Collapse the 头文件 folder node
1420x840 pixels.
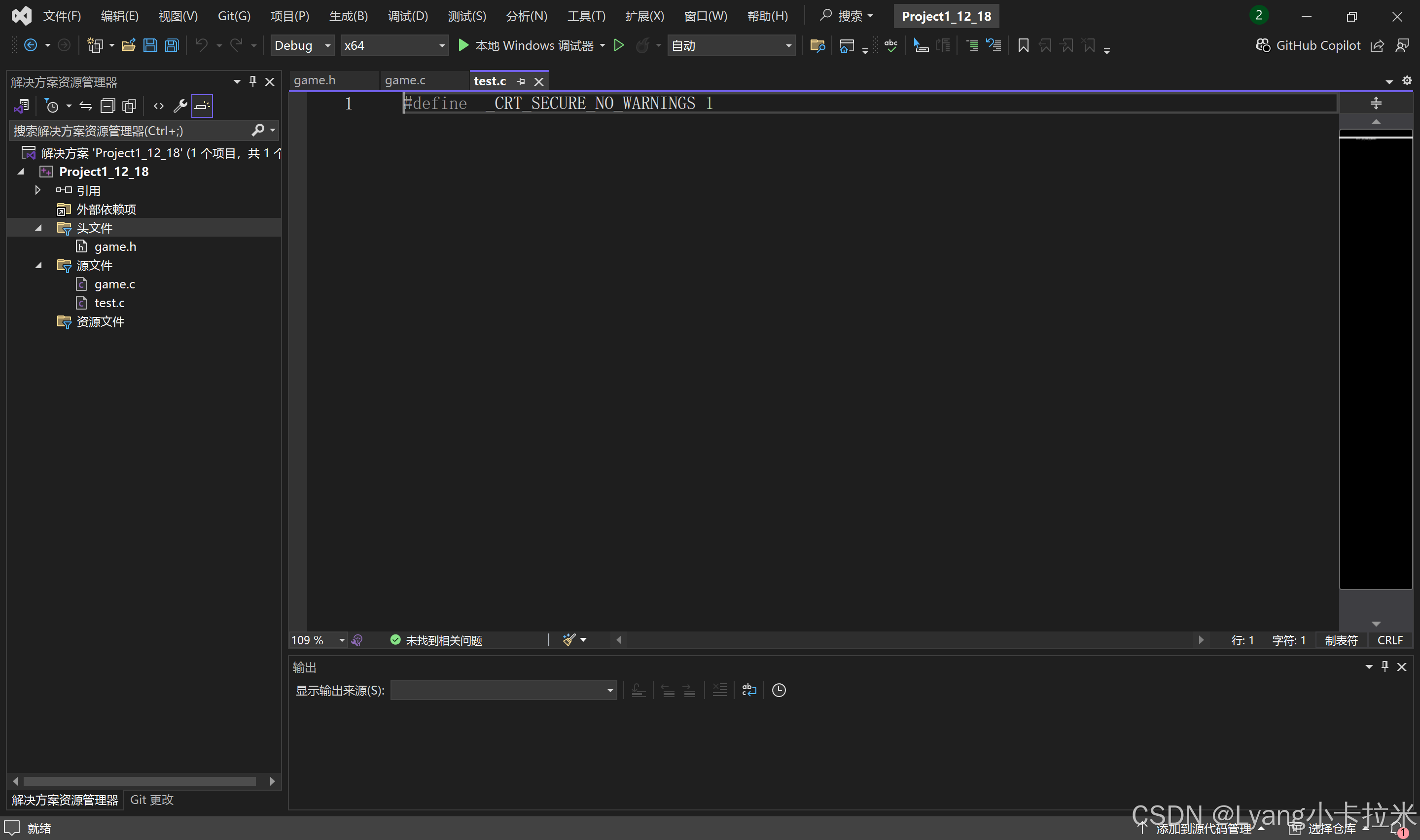tap(38, 228)
